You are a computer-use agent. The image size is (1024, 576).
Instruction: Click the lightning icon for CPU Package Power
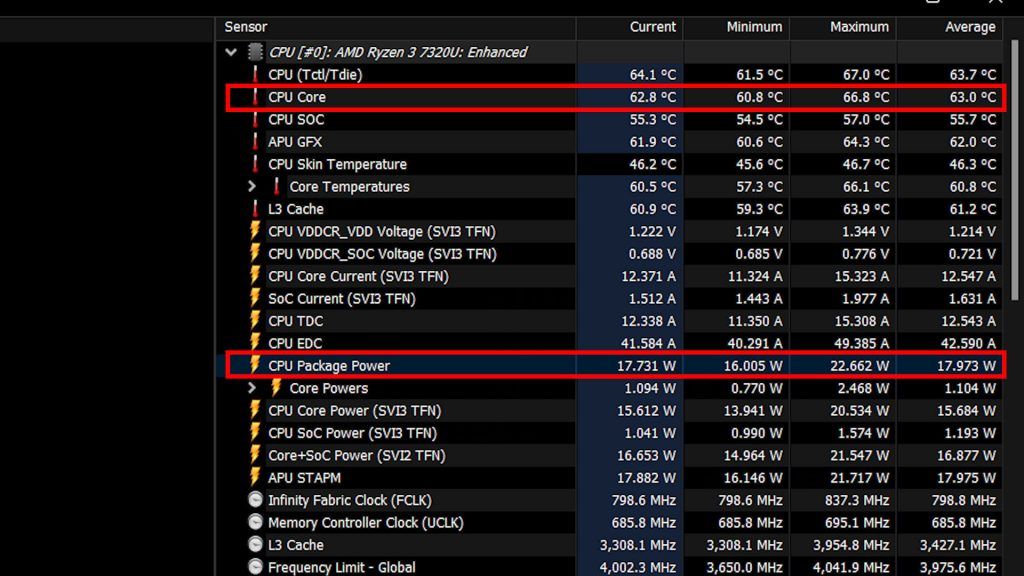(255, 365)
